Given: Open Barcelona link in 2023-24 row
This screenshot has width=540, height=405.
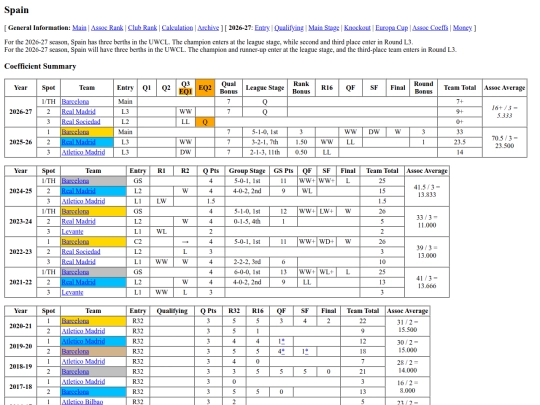Looking at the screenshot, I should tap(75, 211).
